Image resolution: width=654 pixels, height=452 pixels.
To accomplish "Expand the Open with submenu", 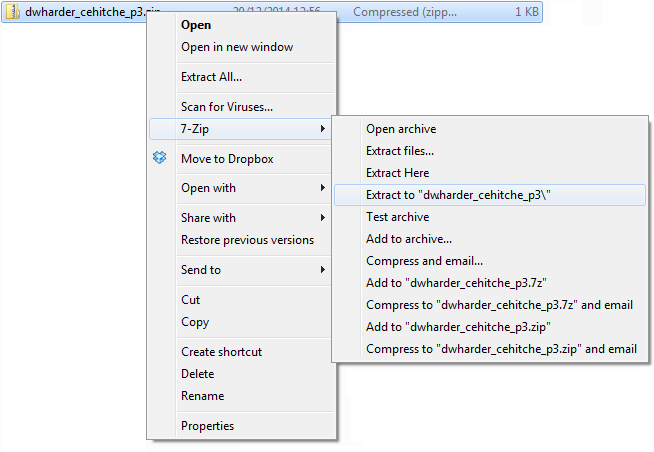I will [322, 188].
